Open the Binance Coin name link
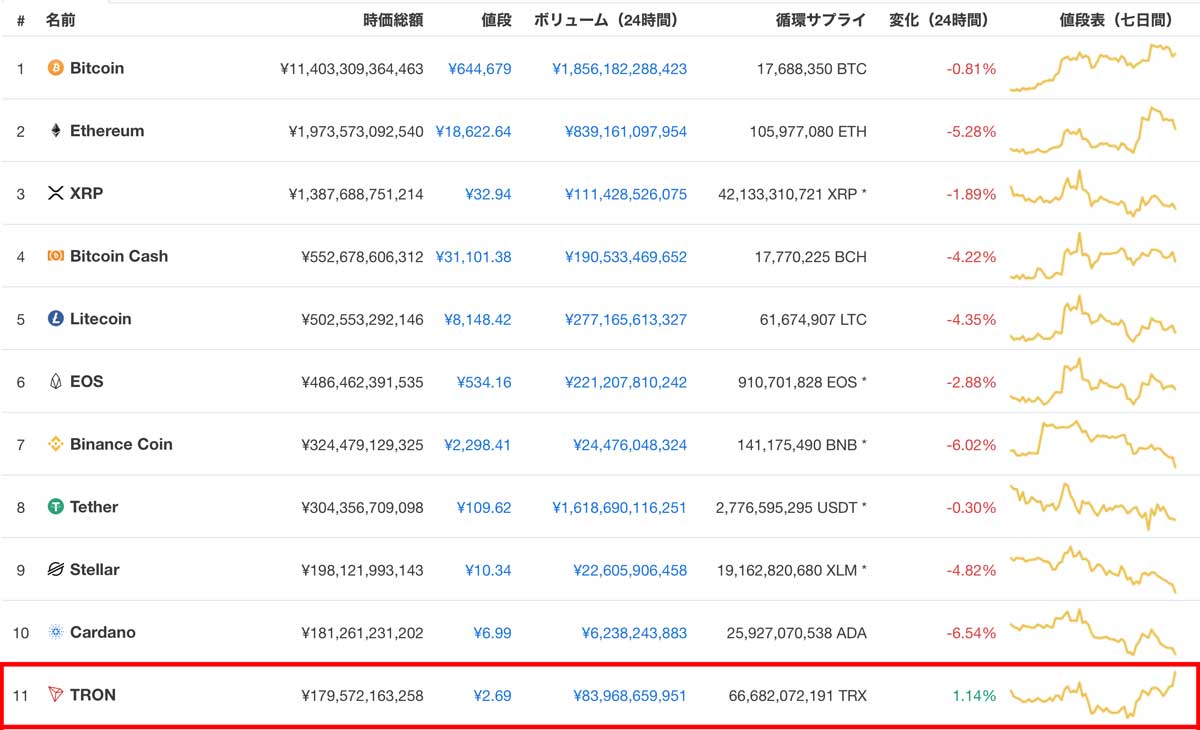Image resolution: width=1200 pixels, height=730 pixels. pyautogui.click(x=121, y=444)
